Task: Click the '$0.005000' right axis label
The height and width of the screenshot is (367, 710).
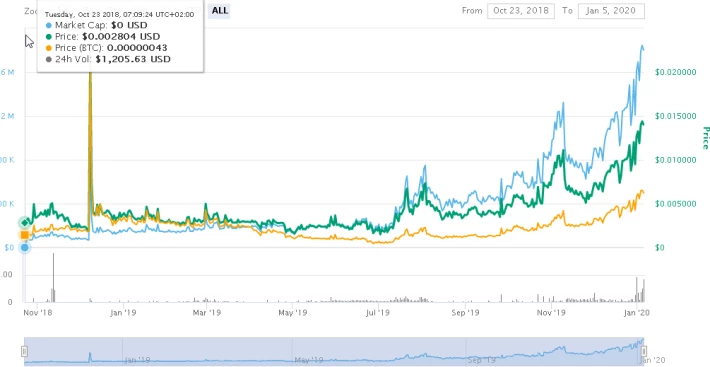Action: click(675, 204)
